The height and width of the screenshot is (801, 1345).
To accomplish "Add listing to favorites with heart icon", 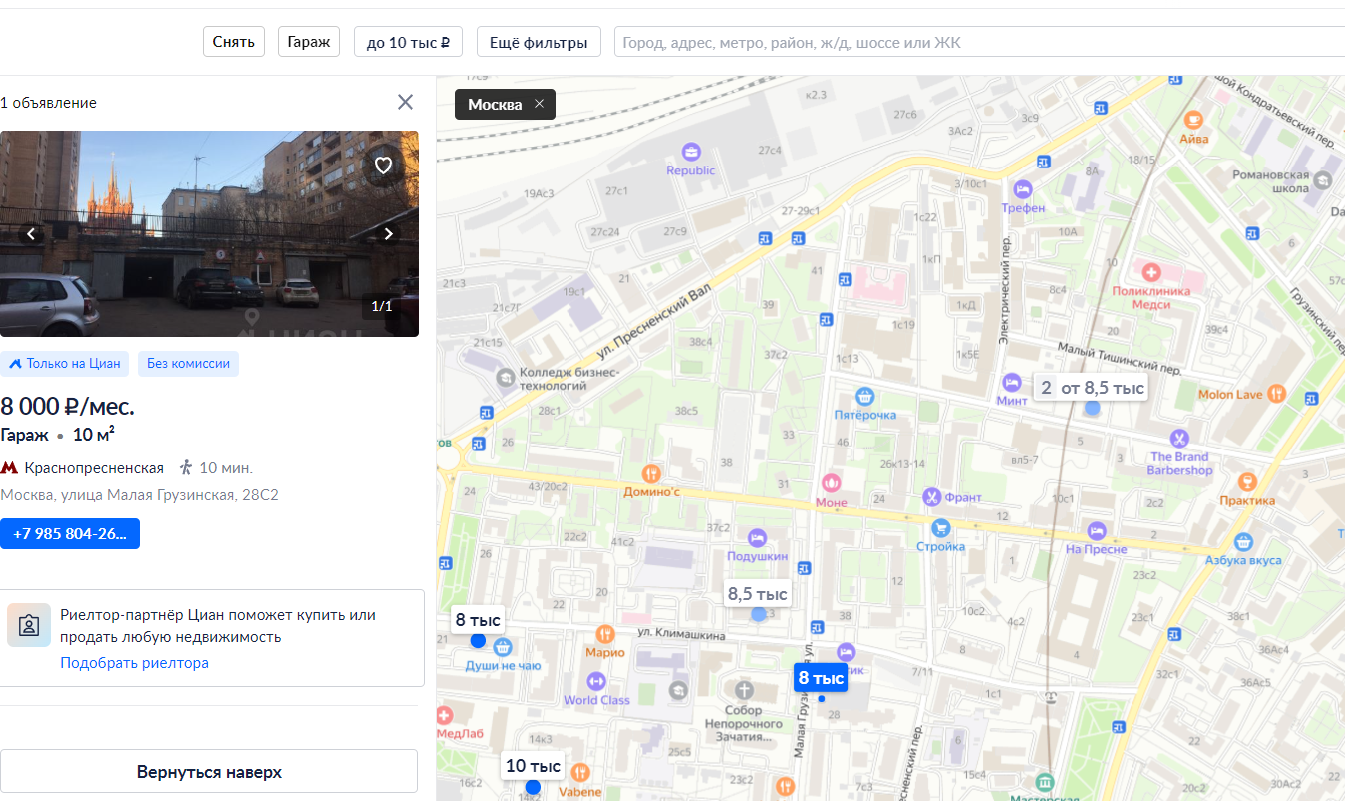I will coord(383,166).
